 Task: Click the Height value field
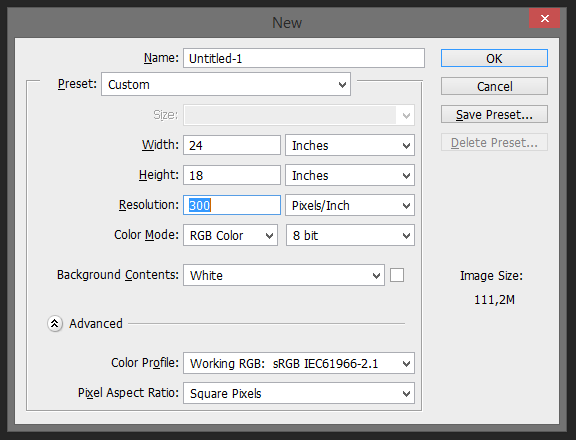coord(232,176)
